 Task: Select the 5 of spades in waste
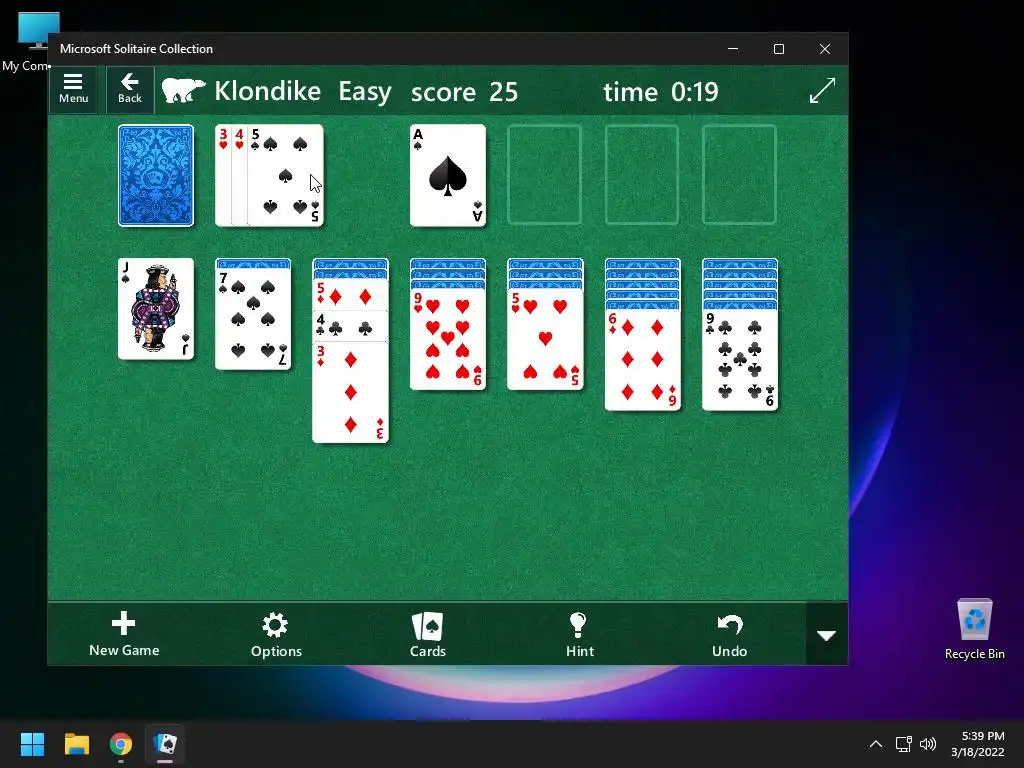(x=286, y=176)
